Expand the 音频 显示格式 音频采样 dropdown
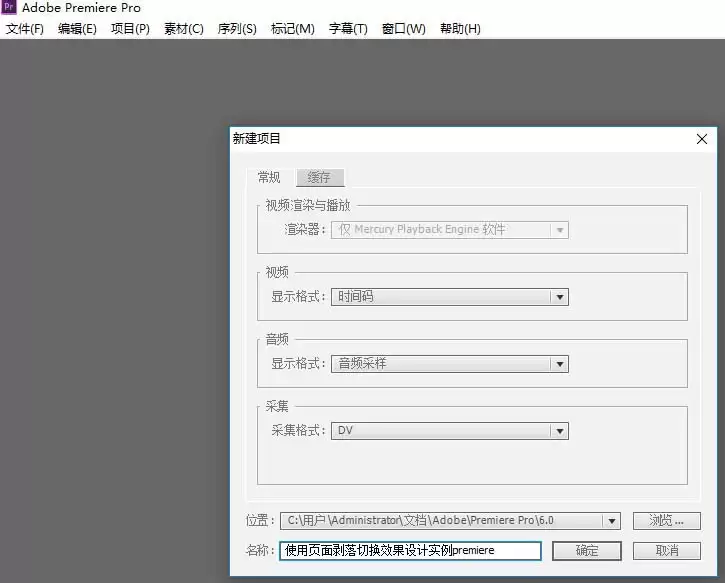725x583 pixels. click(560, 364)
